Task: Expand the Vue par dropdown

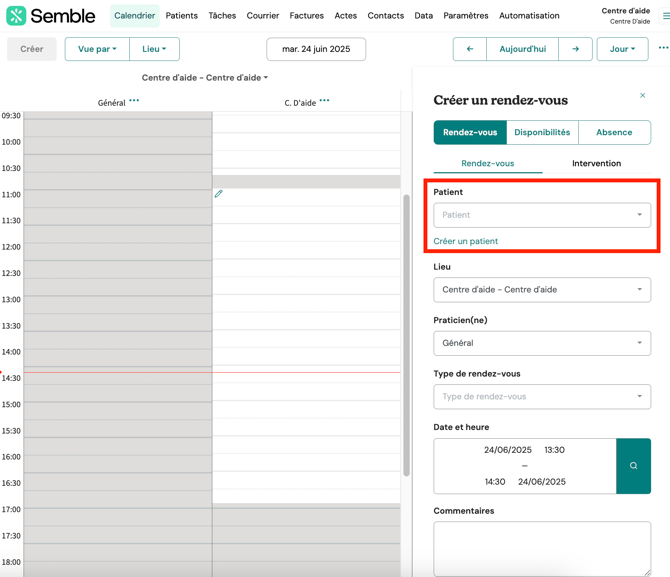Action: pyautogui.click(x=97, y=49)
